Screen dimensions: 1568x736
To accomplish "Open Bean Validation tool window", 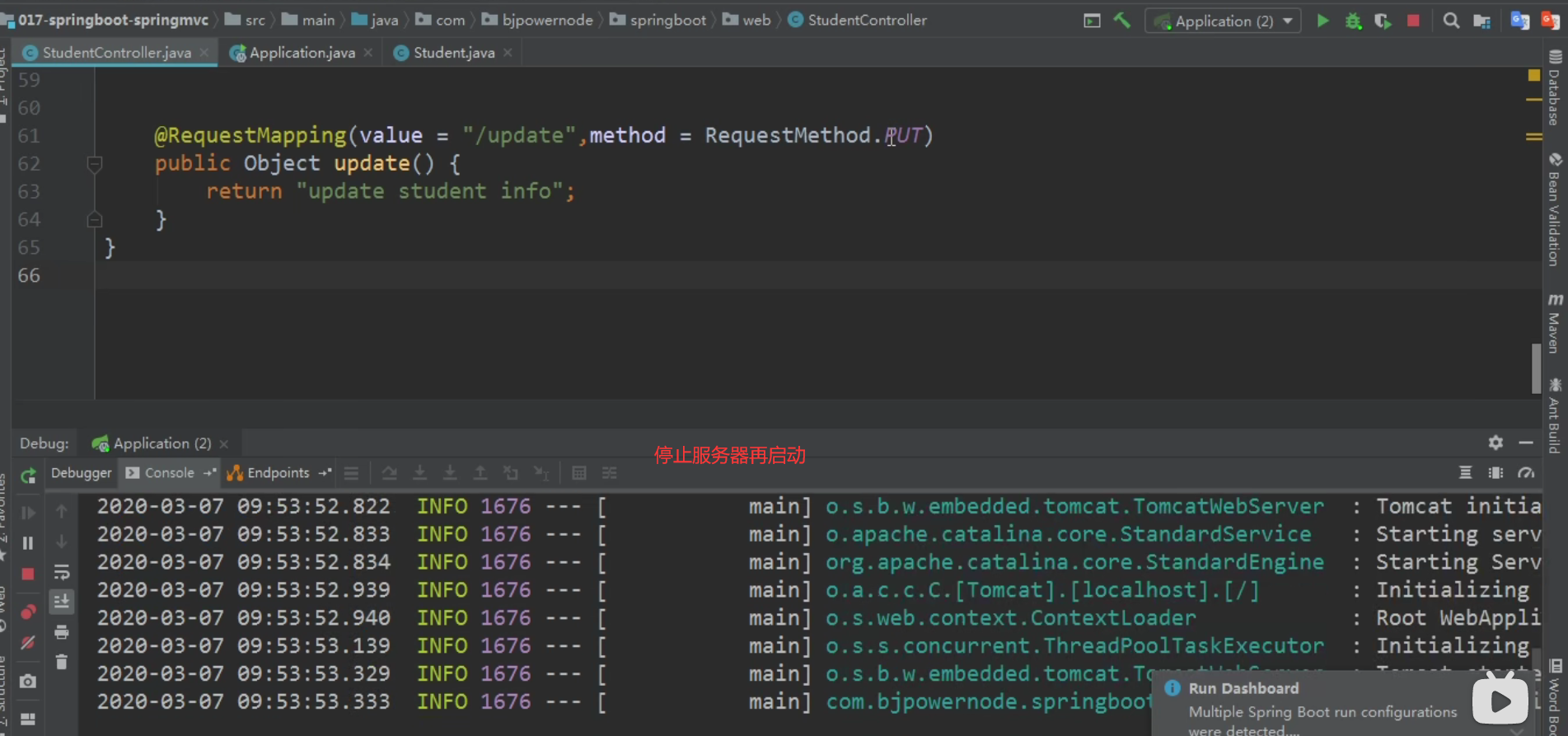I will coord(1555,209).
